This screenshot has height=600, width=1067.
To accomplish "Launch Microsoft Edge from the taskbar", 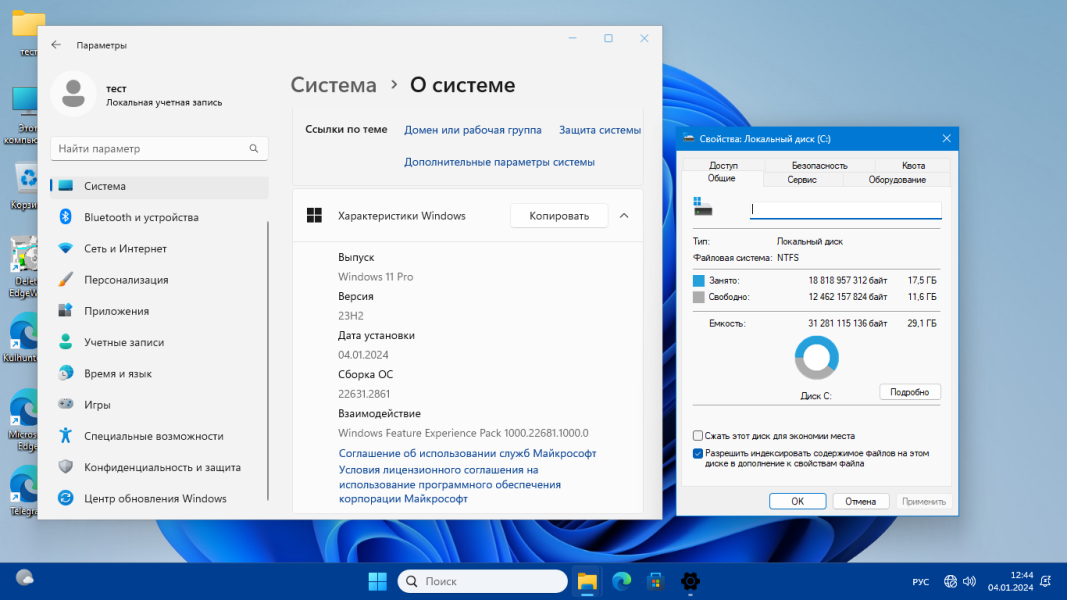I will [x=621, y=581].
